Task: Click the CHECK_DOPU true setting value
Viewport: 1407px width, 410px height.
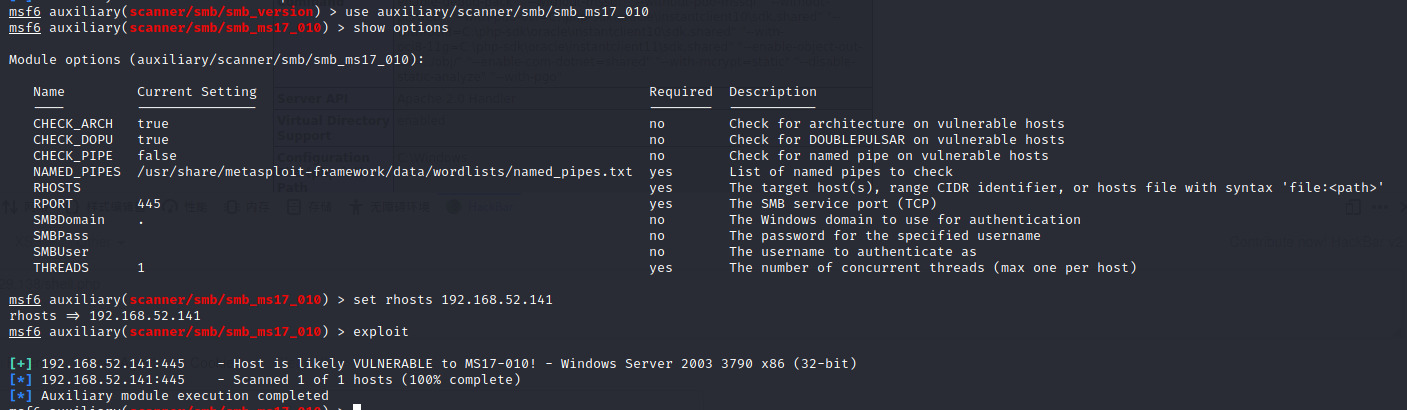Action: 153,140
